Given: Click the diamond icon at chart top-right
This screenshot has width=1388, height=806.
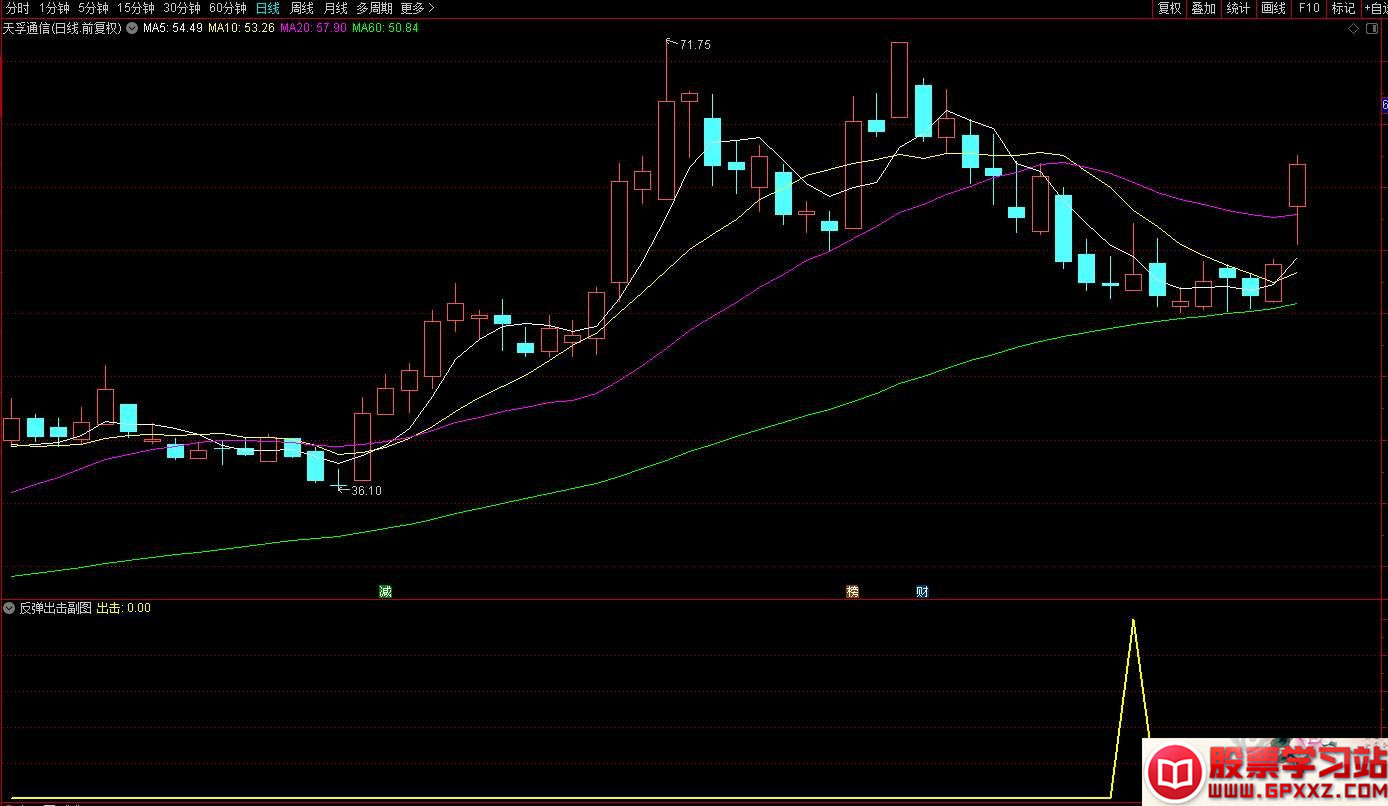Looking at the screenshot, I should (1354, 28).
